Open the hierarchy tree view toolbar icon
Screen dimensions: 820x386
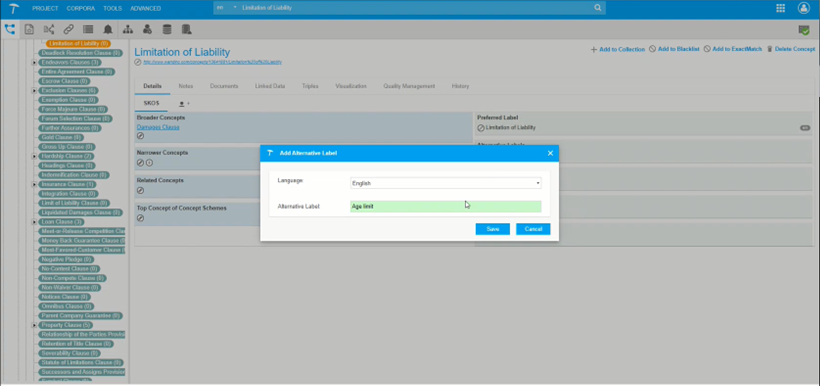pos(10,29)
